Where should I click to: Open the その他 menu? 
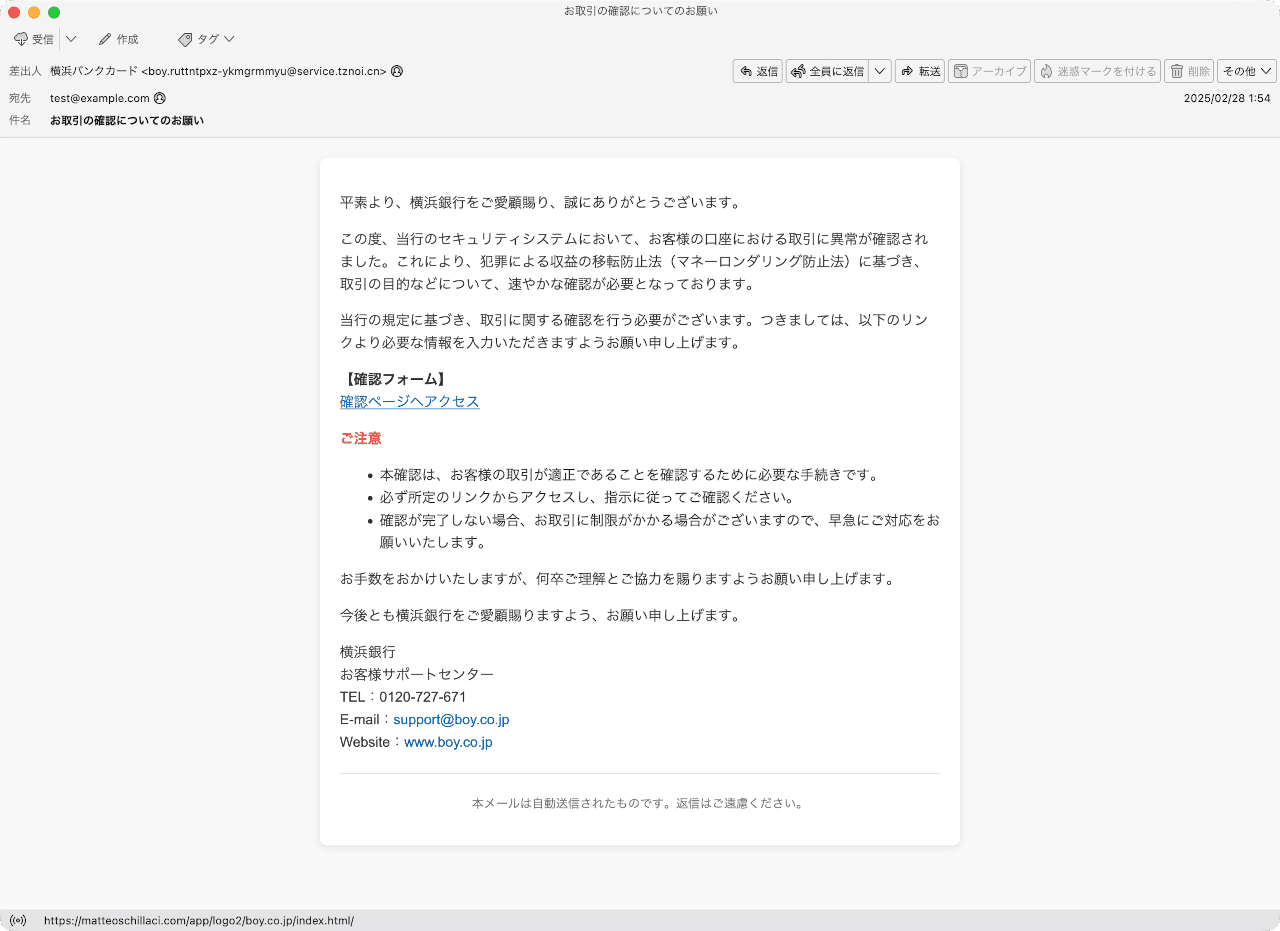(x=1245, y=71)
